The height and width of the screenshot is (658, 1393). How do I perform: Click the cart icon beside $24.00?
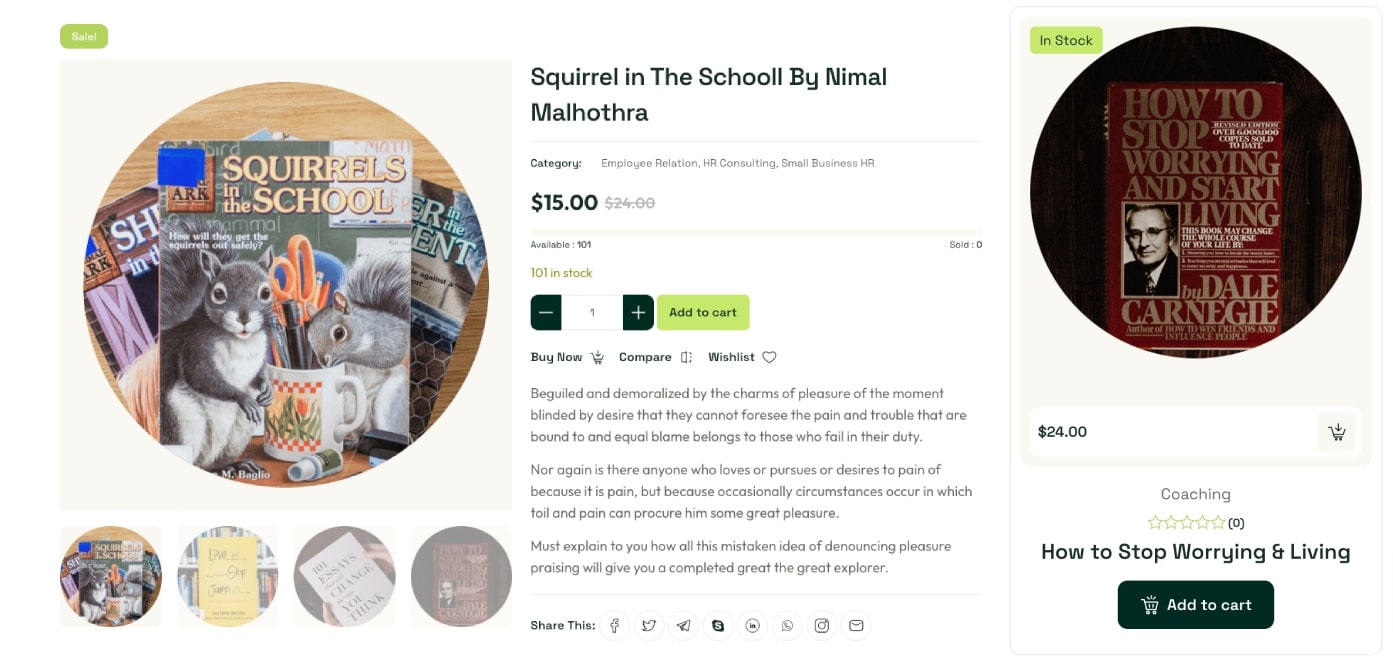coord(1336,432)
